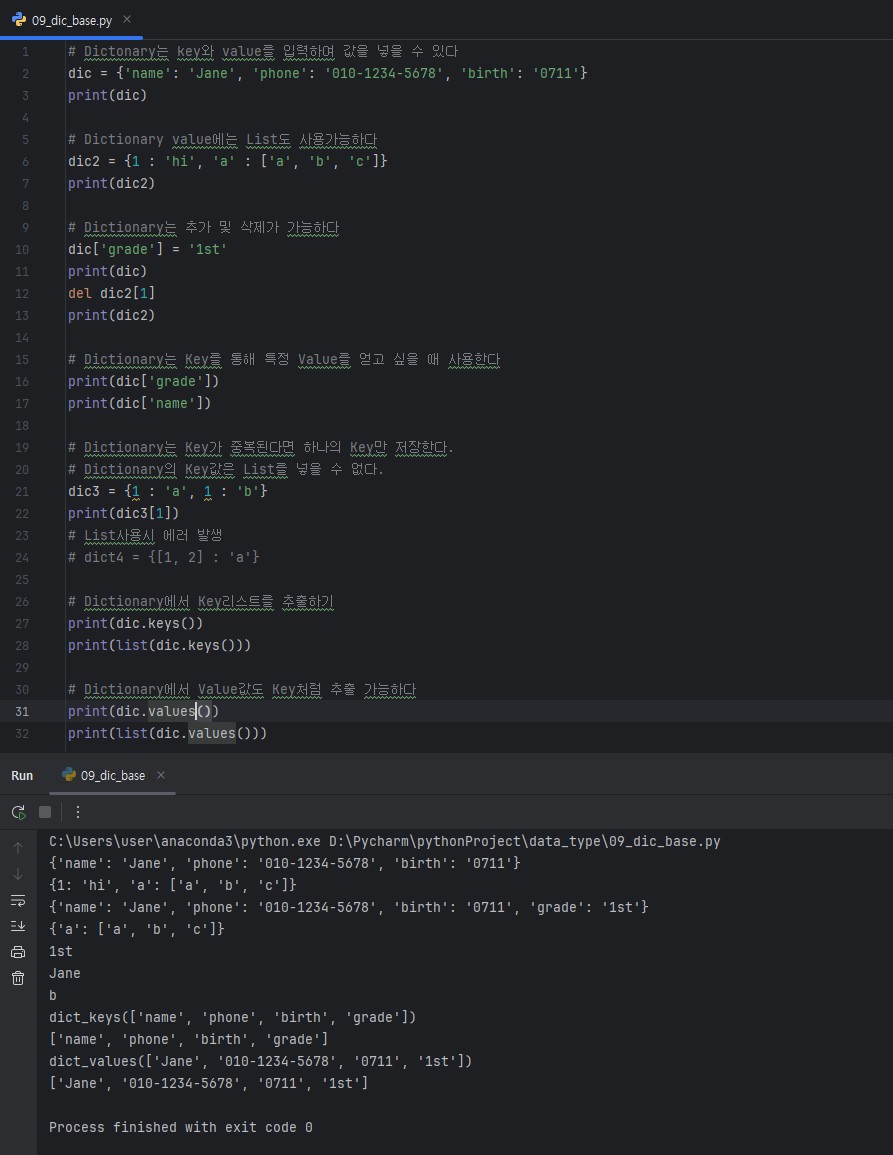Click the first-line Dictonary comment
Image resolution: width=893 pixels, height=1155 pixels.
point(263,52)
